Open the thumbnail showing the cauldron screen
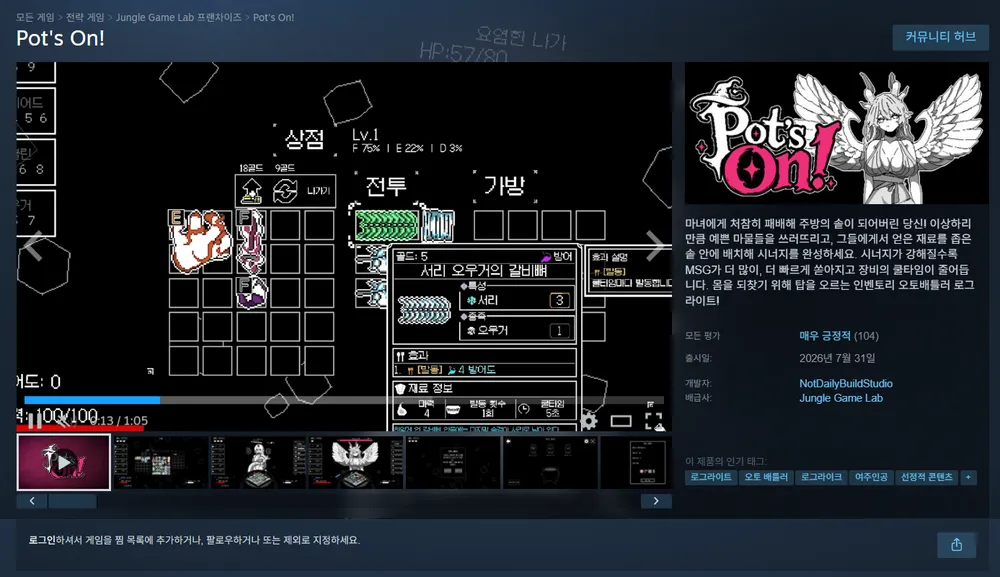 [550, 462]
